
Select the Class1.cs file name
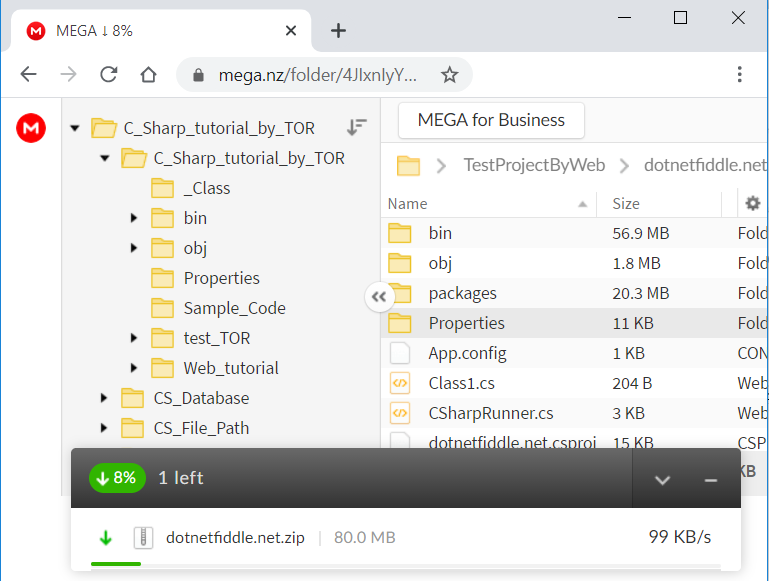pyautogui.click(x=461, y=383)
